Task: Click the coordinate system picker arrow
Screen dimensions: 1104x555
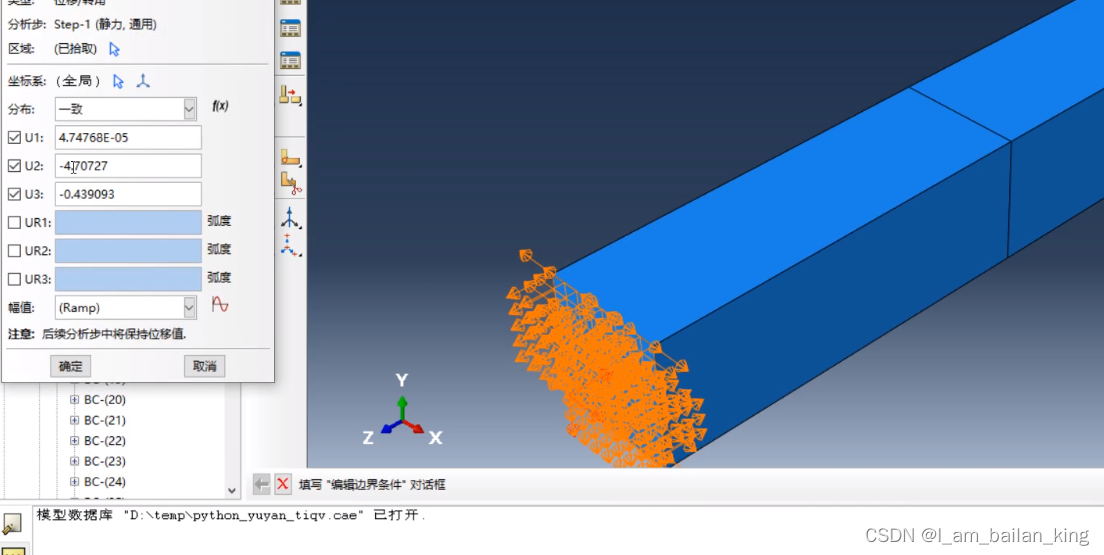Action: pyautogui.click(x=118, y=82)
